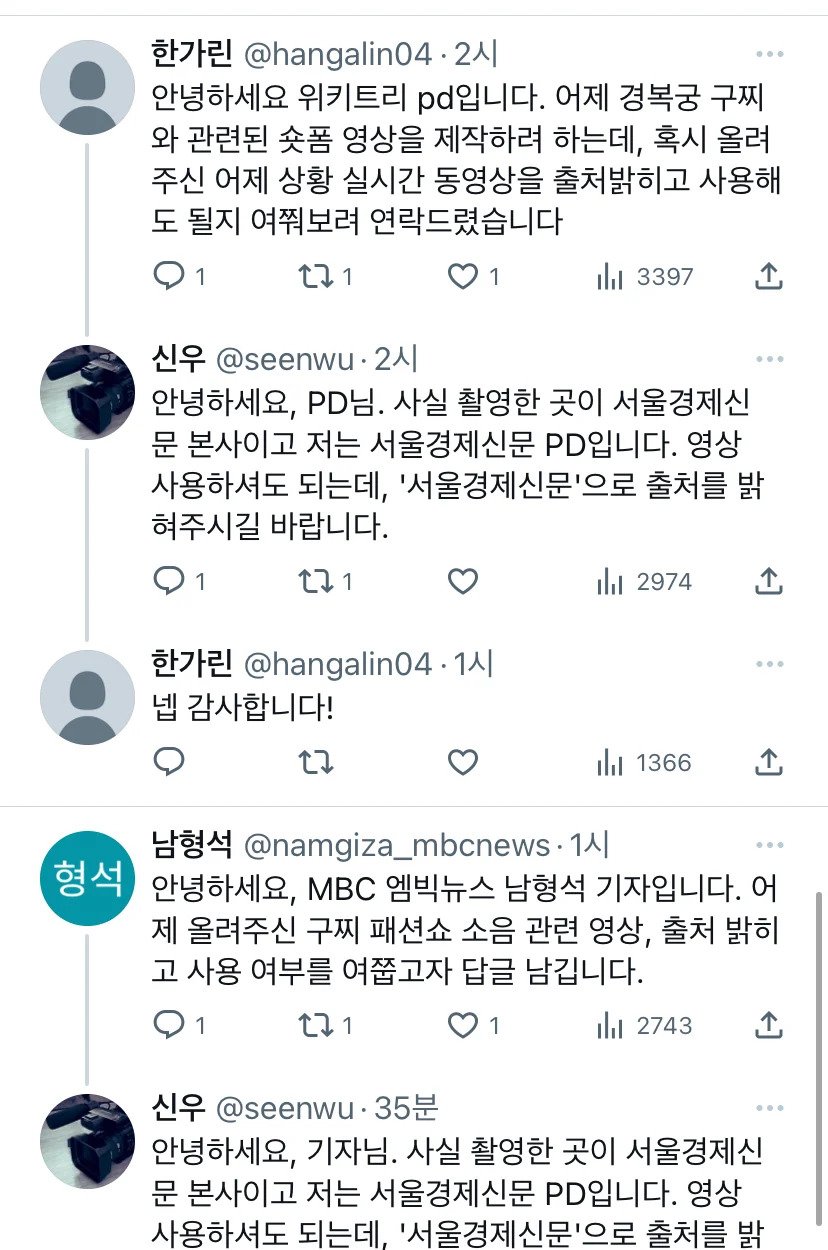View analytics showing 2974 views
Image resolution: width=828 pixels, height=1250 pixels.
[x=644, y=581]
